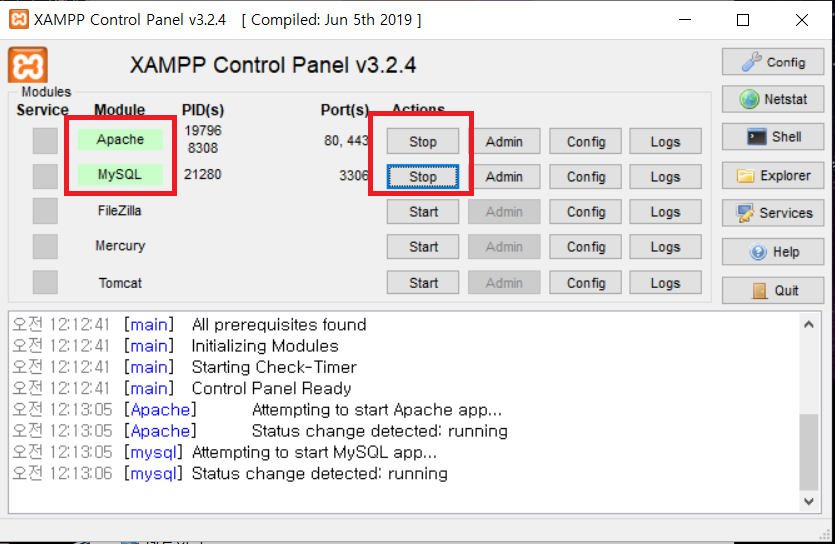Open Explorer folder button

click(773, 176)
